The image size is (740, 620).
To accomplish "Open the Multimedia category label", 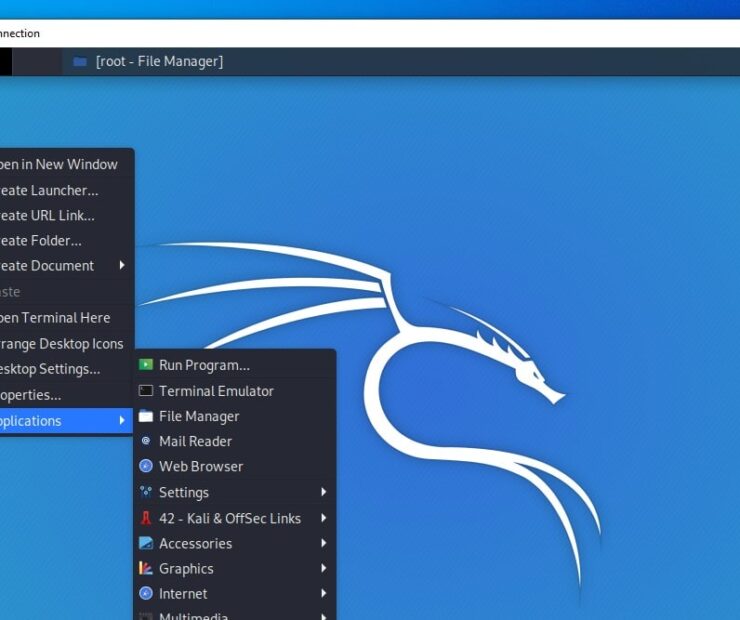I will click(x=193, y=616).
